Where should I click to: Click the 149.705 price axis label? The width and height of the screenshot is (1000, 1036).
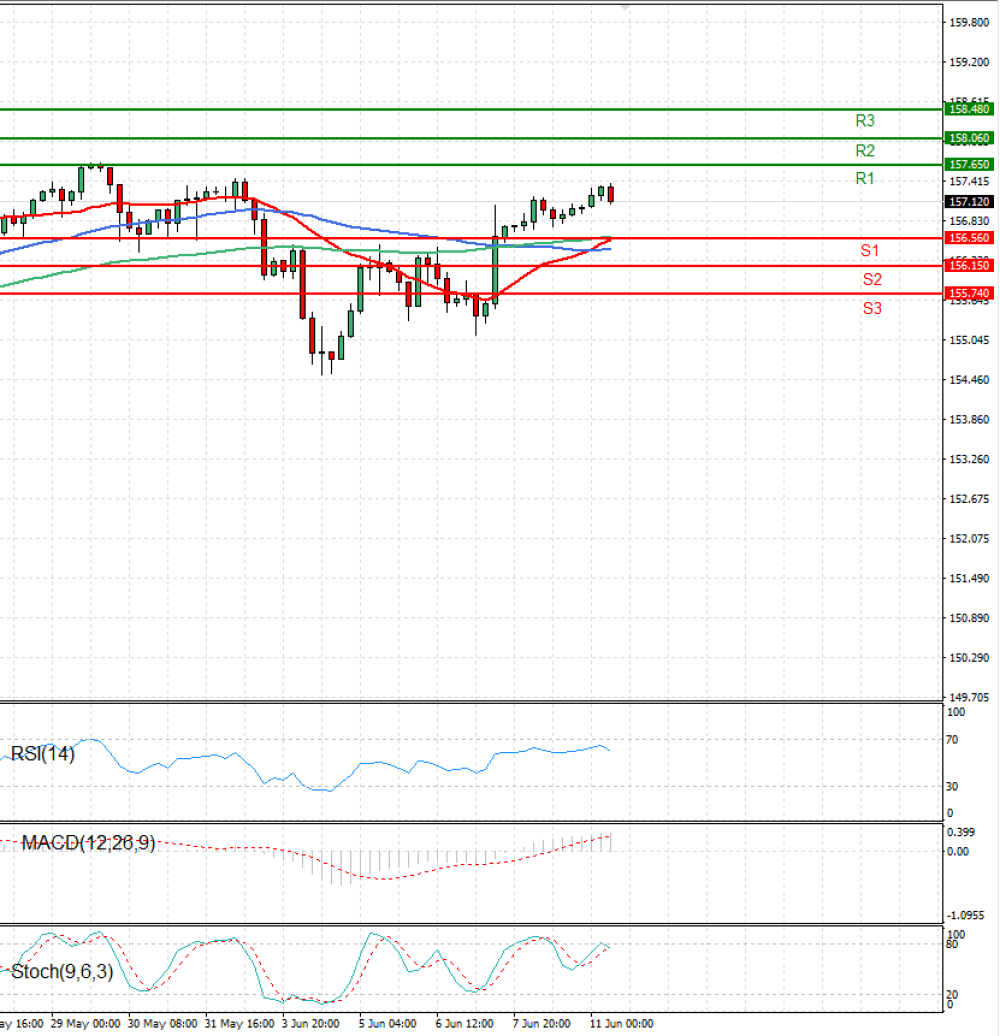[x=969, y=698]
